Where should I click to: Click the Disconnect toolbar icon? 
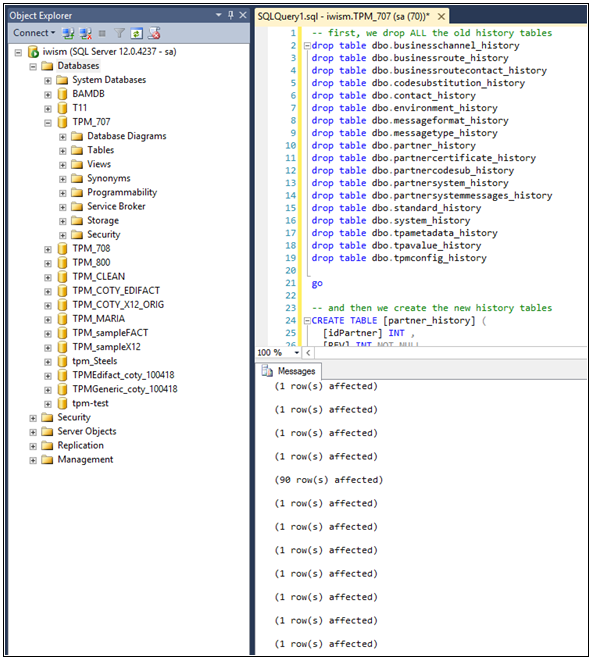pos(85,33)
